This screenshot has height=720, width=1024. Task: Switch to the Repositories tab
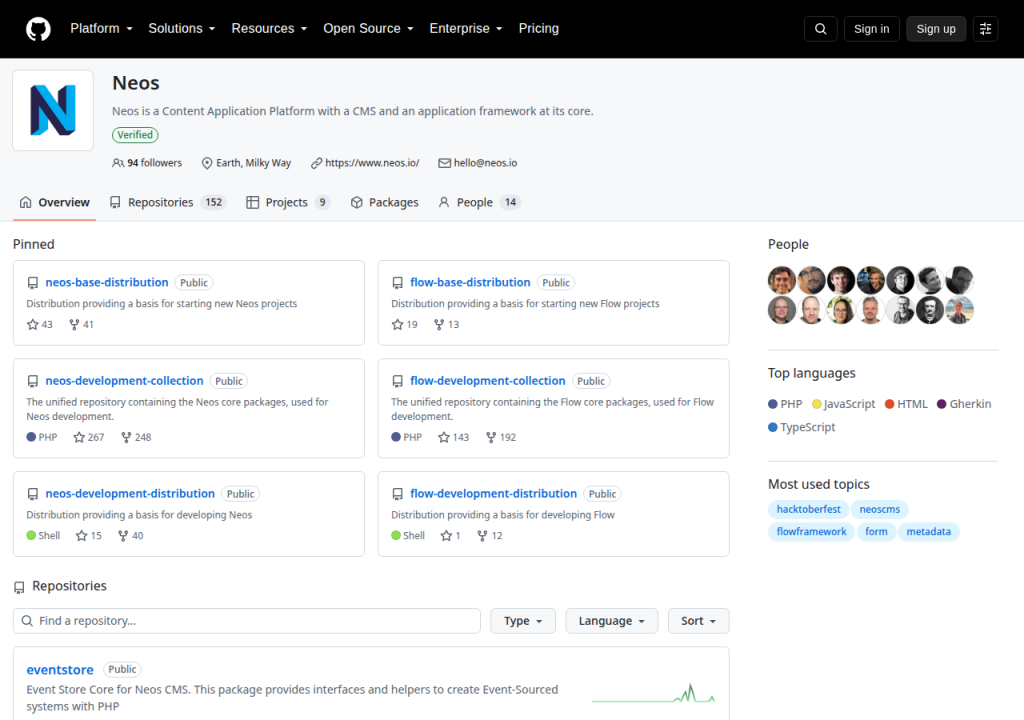coord(168,203)
